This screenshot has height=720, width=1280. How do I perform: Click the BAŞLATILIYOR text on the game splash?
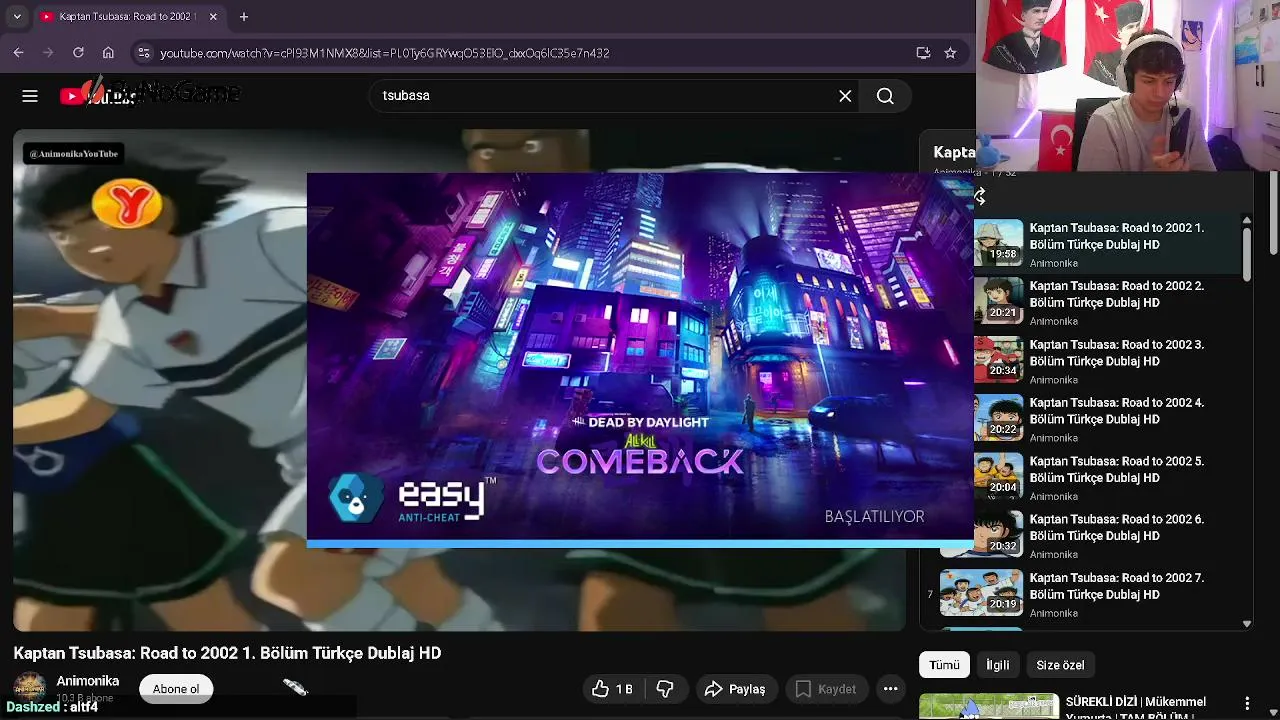pyautogui.click(x=874, y=517)
